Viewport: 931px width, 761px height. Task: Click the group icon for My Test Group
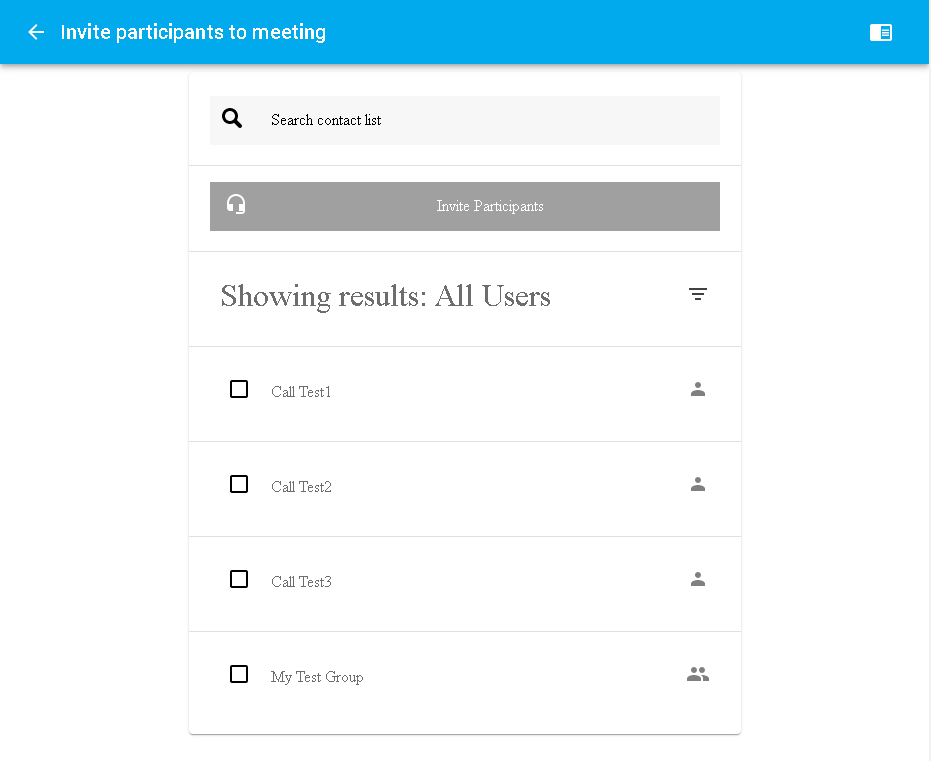pyautogui.click(x=698, y=674)
